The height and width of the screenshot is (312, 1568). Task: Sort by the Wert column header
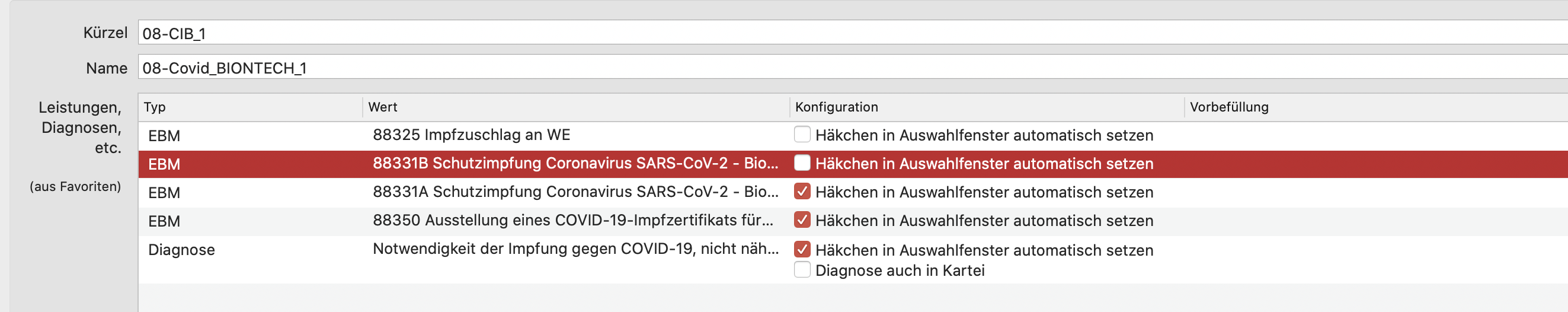tap(576, 107)
